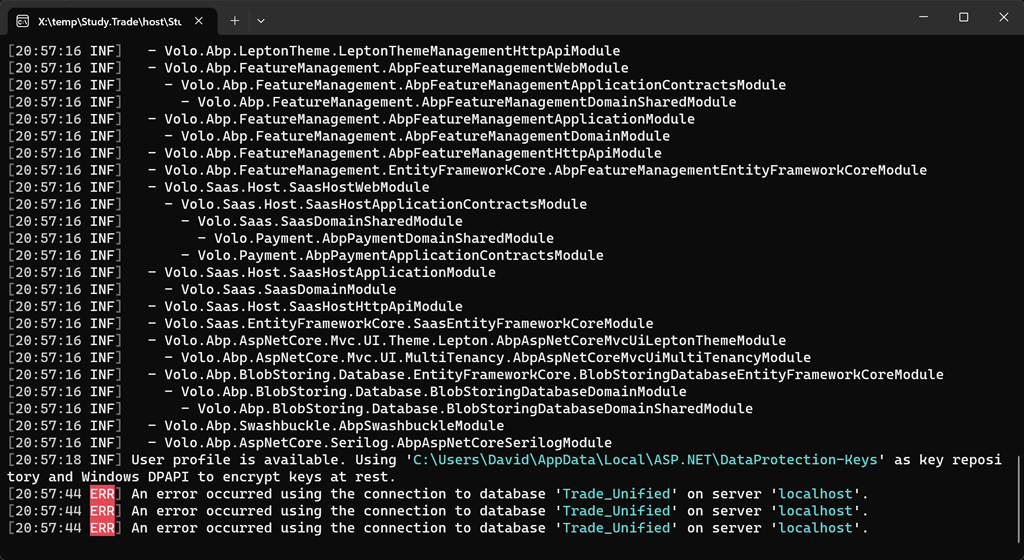Click the SaasEntityFrameworkCoreModule line
Screen dimensions: 1024x560
coord(330,323)
